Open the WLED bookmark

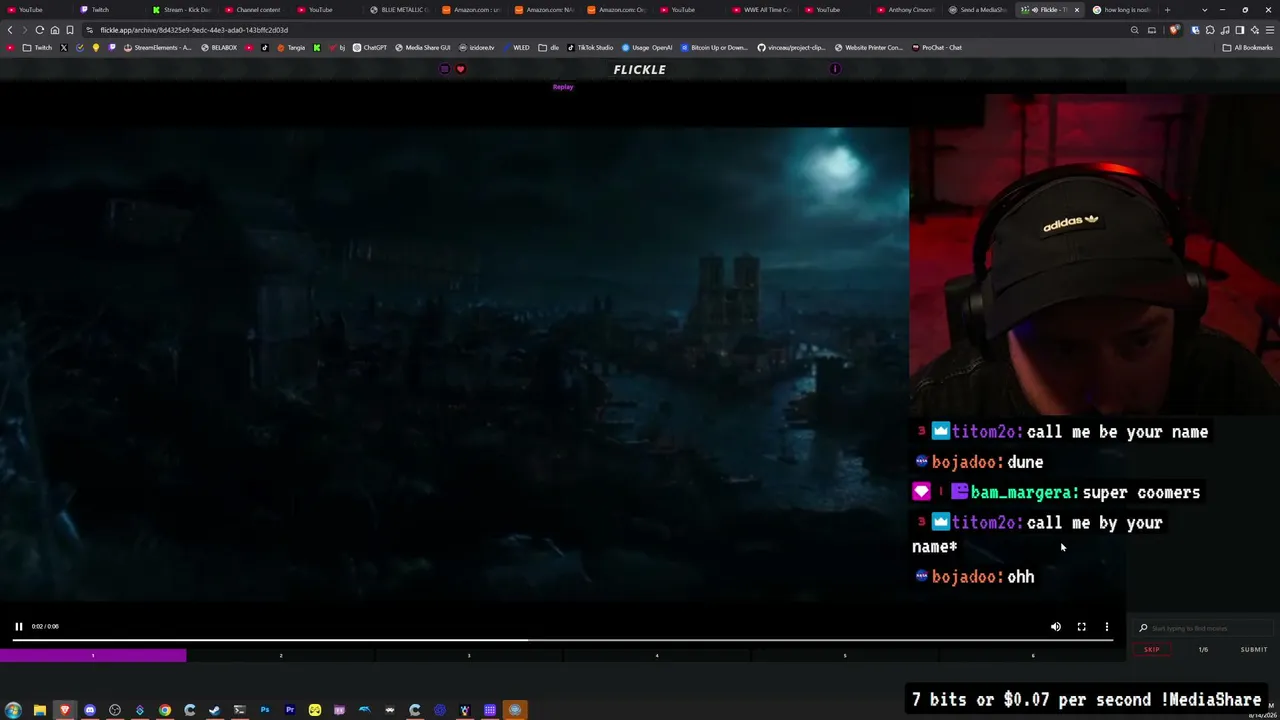(x=516, y=48)
